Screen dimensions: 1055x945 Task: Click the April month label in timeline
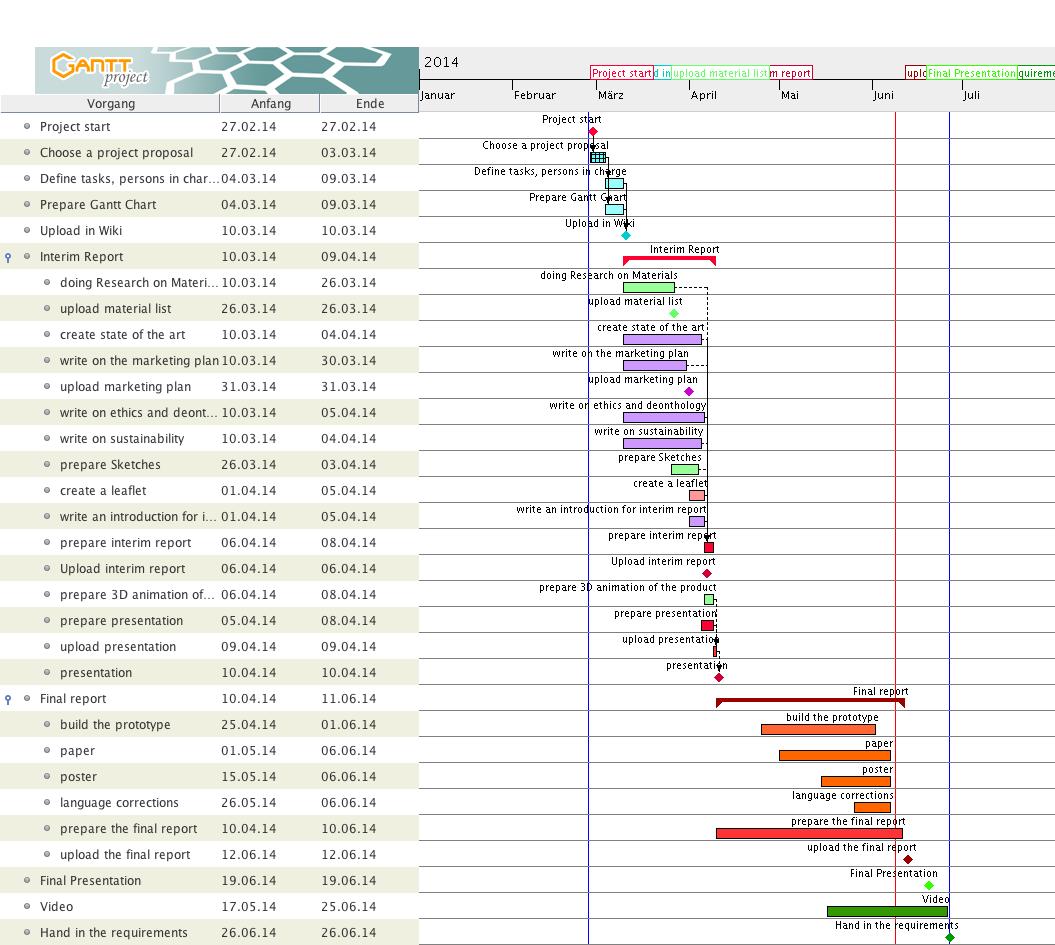pyautogui.click(x=703, y=96)
